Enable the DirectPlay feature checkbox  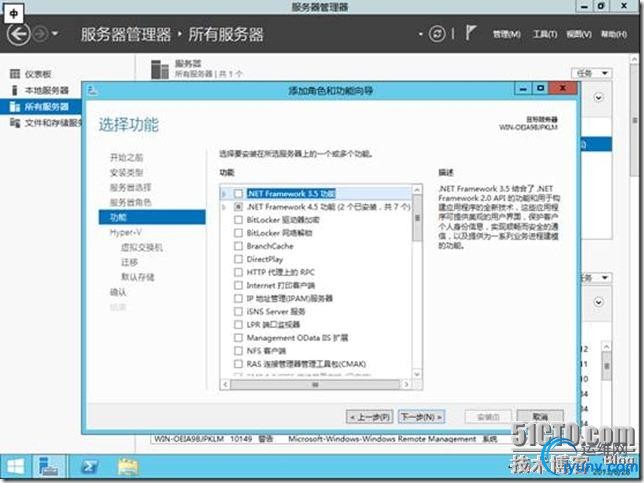[238, 259]
